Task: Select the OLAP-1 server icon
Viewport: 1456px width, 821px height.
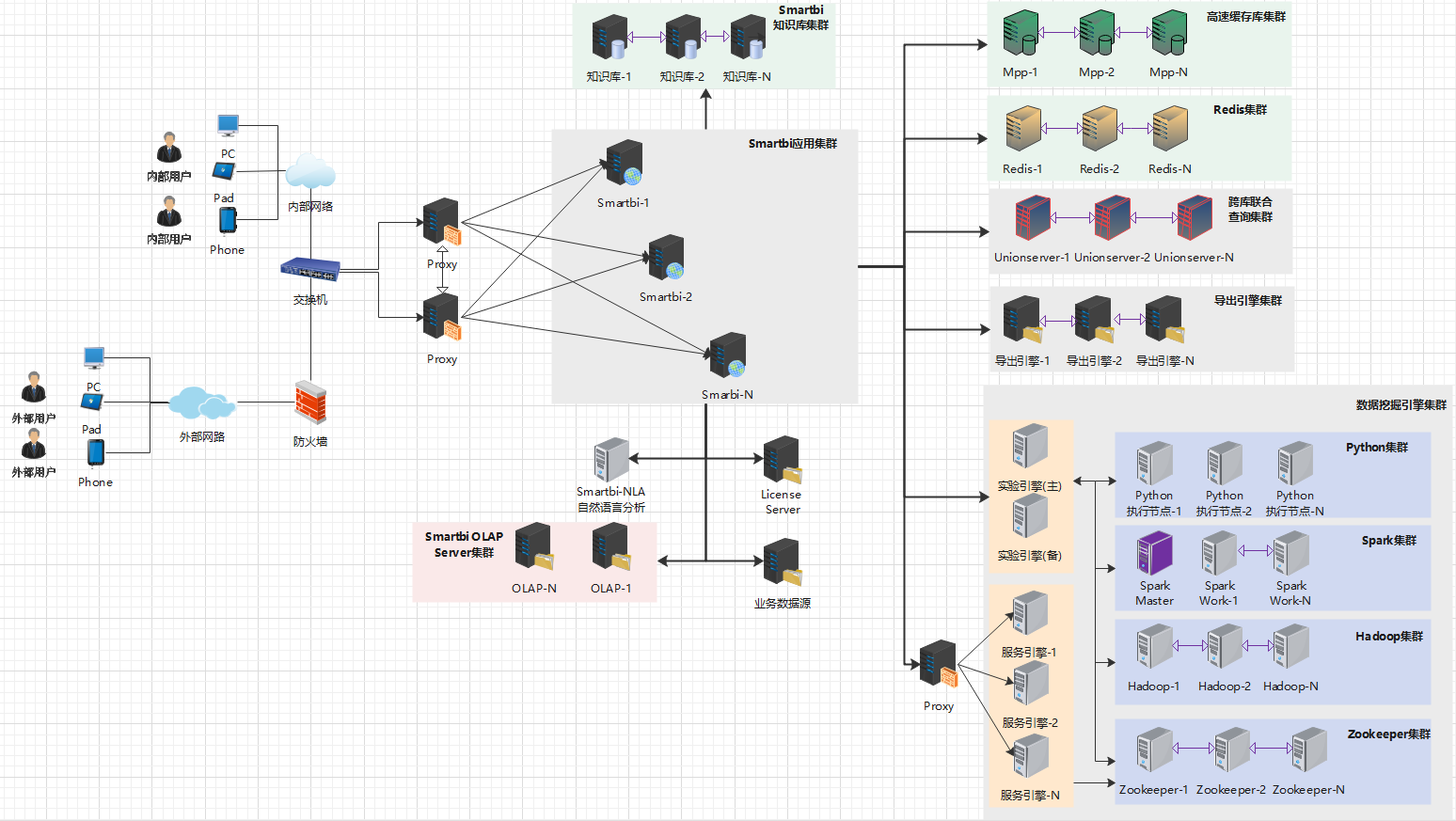Action: coord(611,547)
